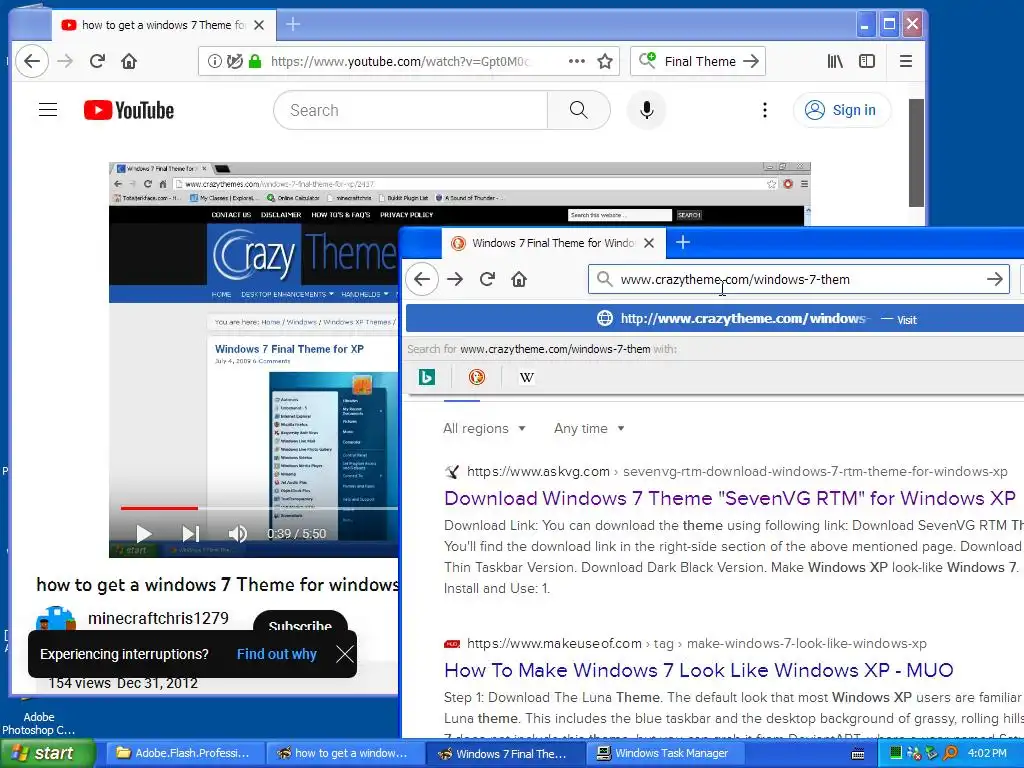
Task: Search with DuckDuckGo one-click engine icon
Action: point(477,377)
